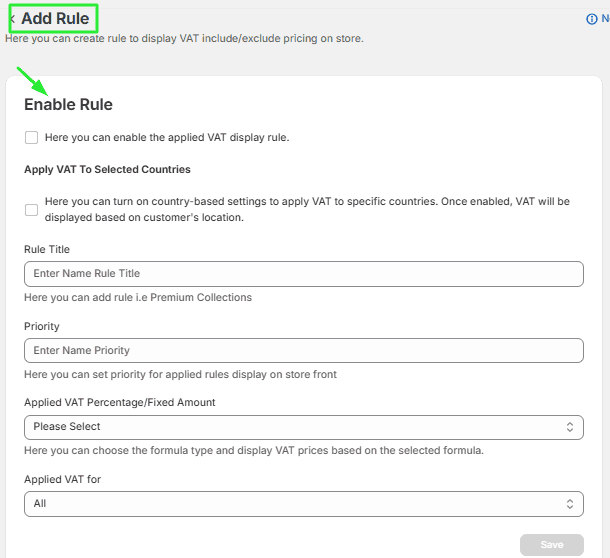Click the Enable Rule section heading

tap(68, 105)
